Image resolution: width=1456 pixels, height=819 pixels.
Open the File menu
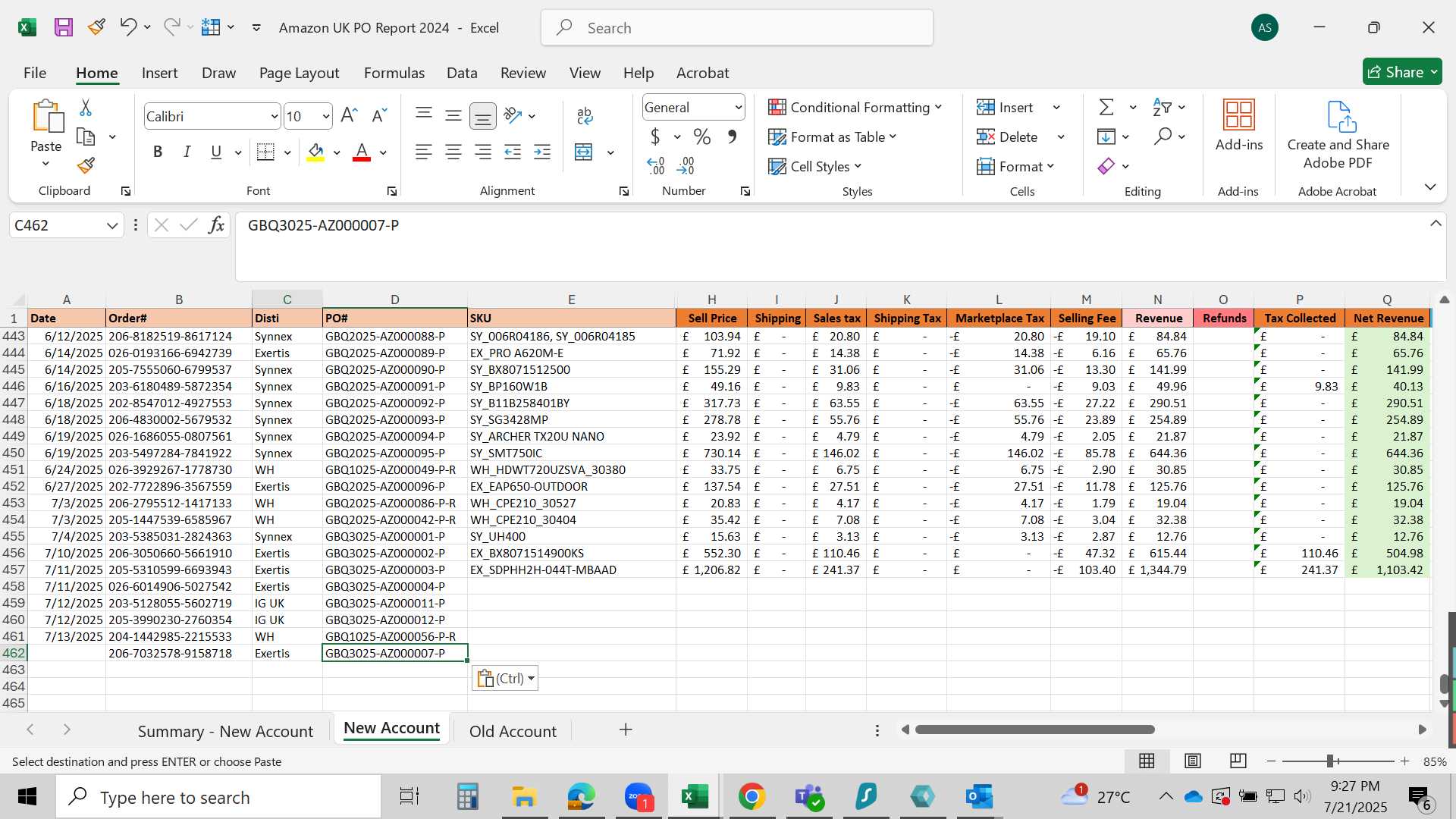(x=35, y=73)
